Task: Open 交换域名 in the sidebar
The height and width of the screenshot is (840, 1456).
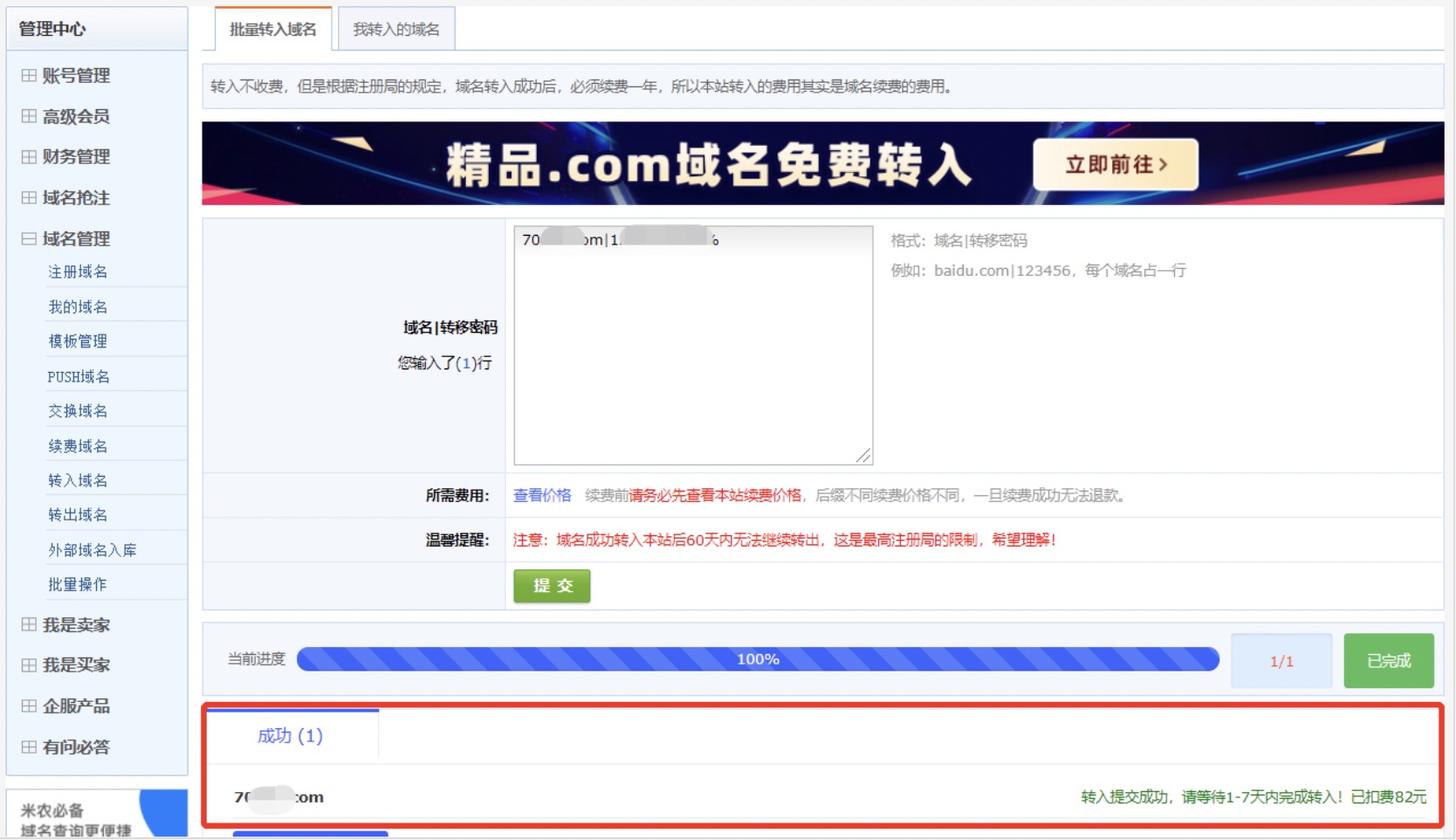Action: (x=78, y=411)
